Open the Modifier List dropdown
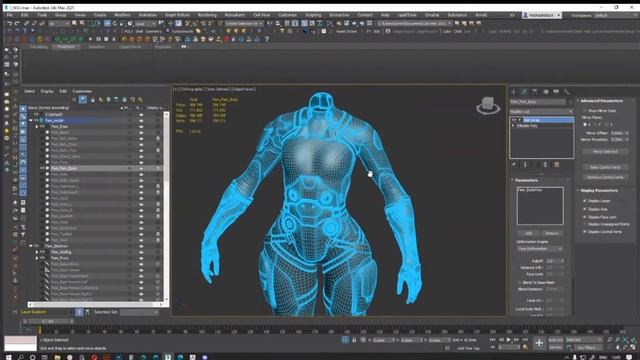Image resolution: width=640 pixels, height=360 pixels. tap(541, 111)
